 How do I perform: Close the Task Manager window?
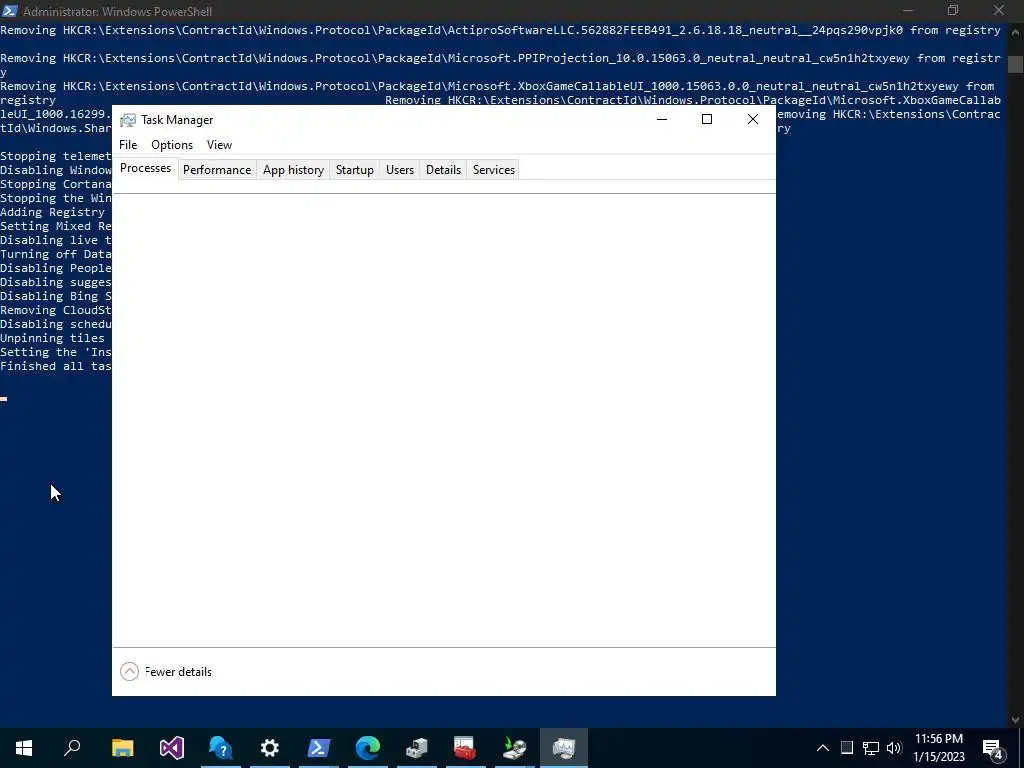tap(752, 119)
